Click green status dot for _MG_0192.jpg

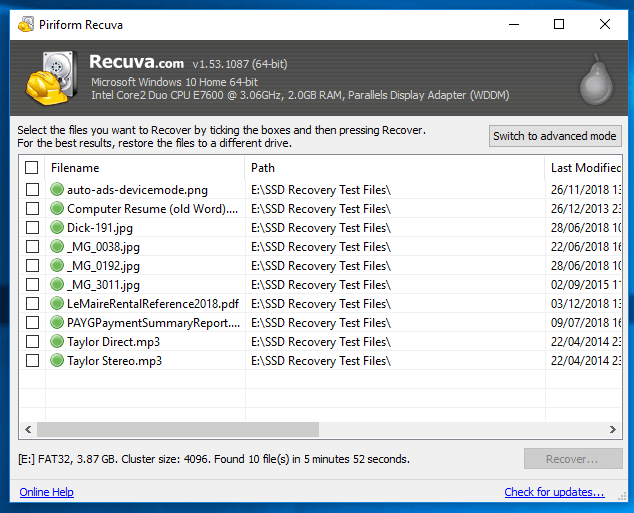coord(57,265)
